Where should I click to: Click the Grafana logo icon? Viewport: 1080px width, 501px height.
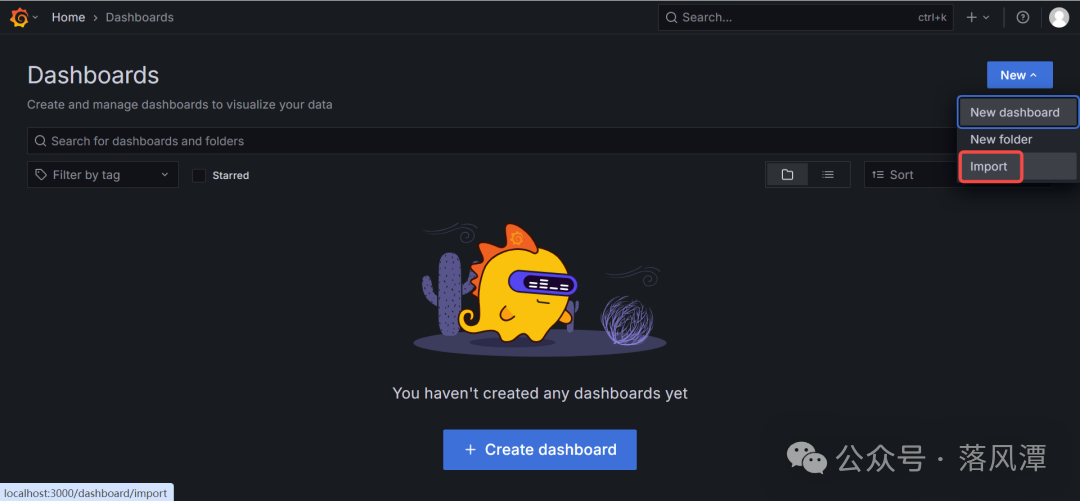19,17
